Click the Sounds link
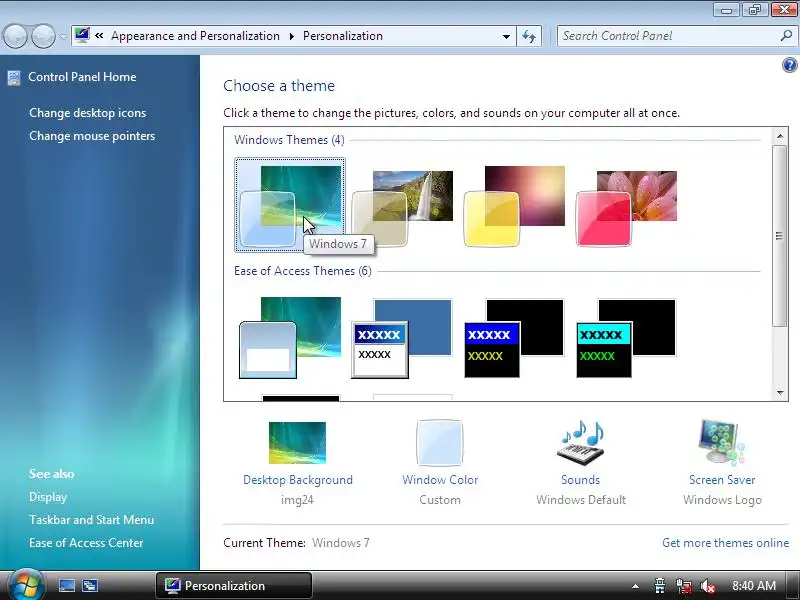This screenshot has width=800, height=600. click(581, 480)
